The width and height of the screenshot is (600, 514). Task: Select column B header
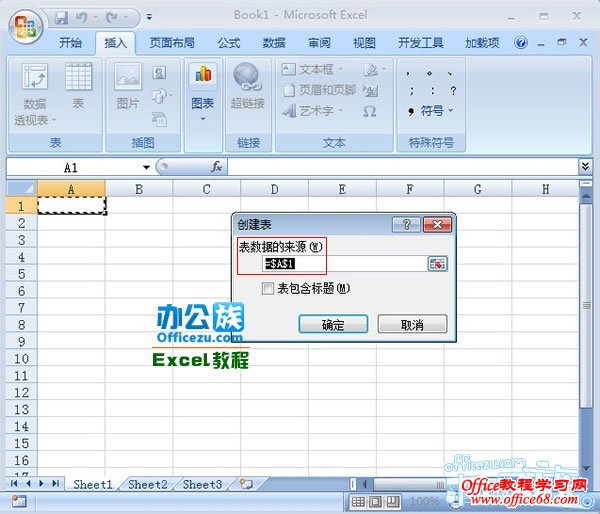[x=139, y=189]
